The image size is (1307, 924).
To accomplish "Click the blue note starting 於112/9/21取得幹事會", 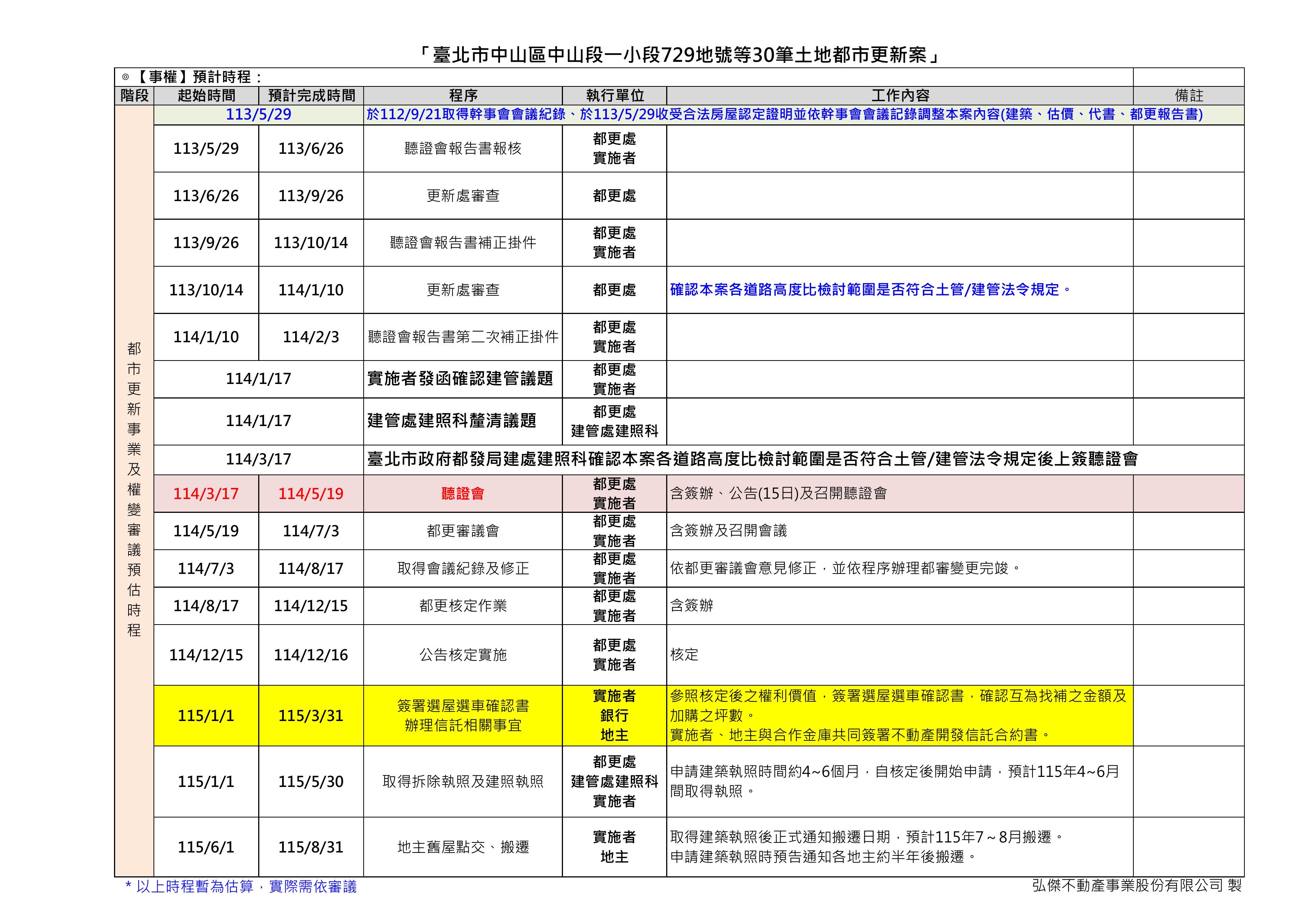I will coord(784,115).
